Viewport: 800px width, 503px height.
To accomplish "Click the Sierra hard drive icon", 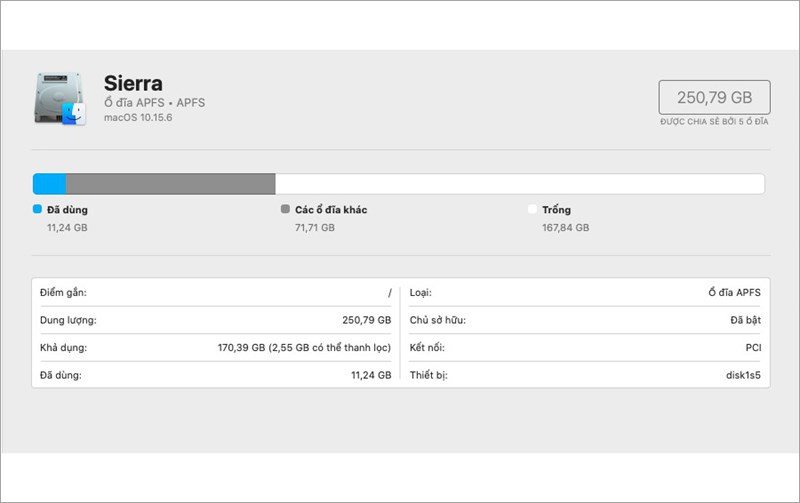I will [59, 99].
